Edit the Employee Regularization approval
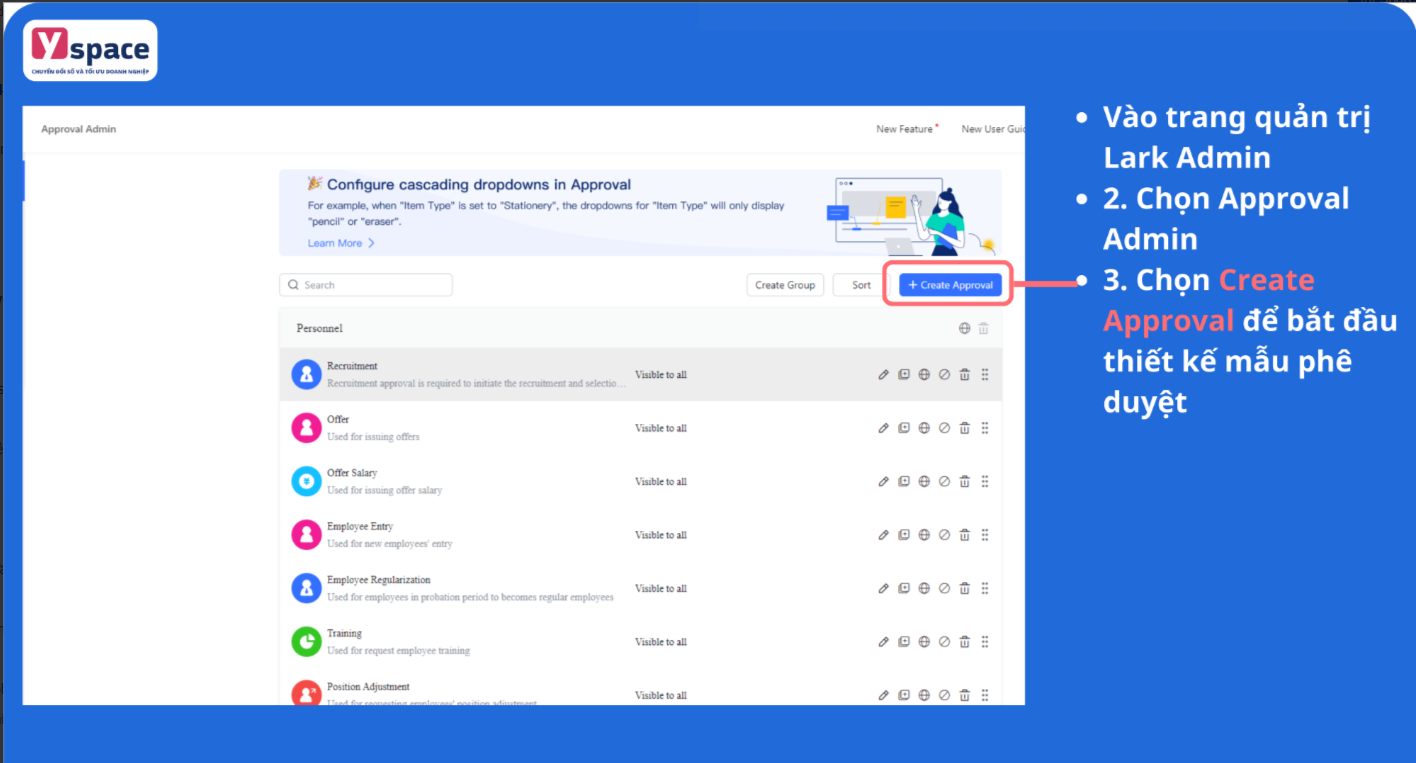 tap(883, 589)
